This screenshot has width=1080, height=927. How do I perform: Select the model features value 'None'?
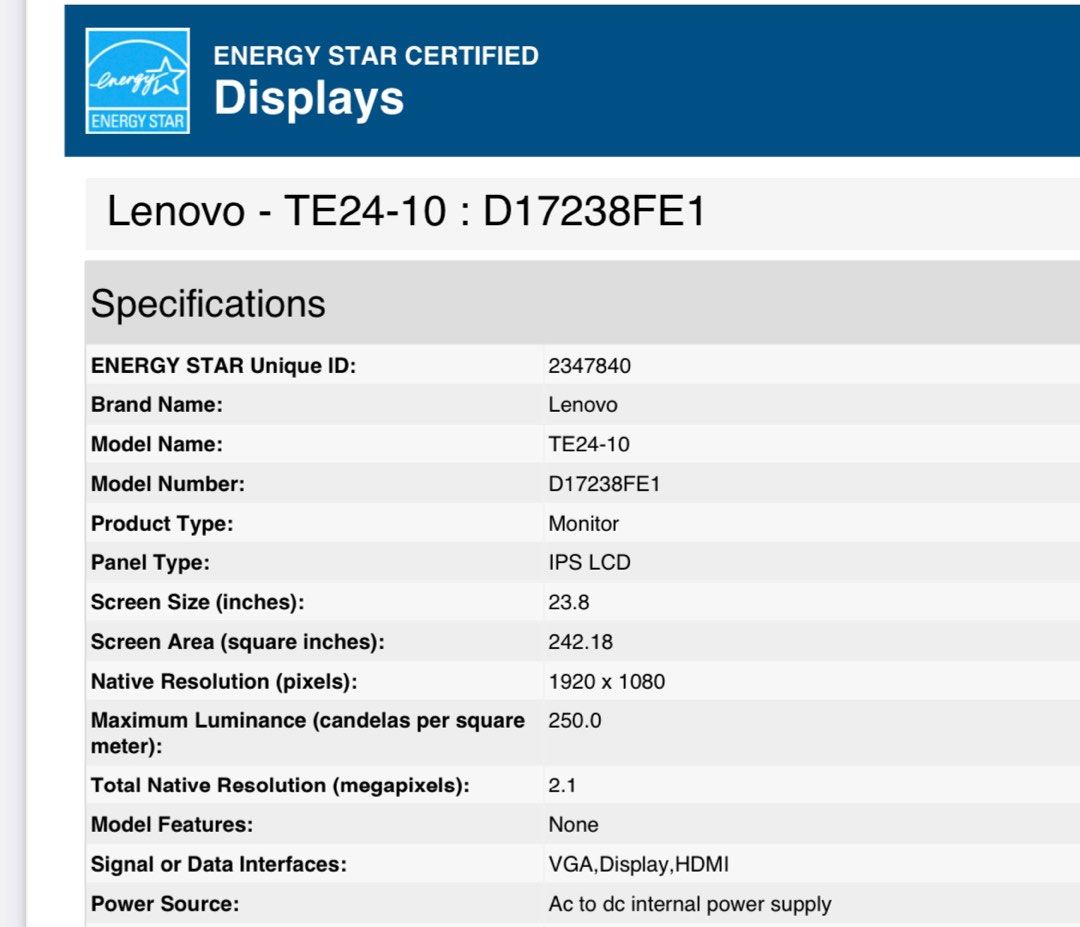coord(573,825)
